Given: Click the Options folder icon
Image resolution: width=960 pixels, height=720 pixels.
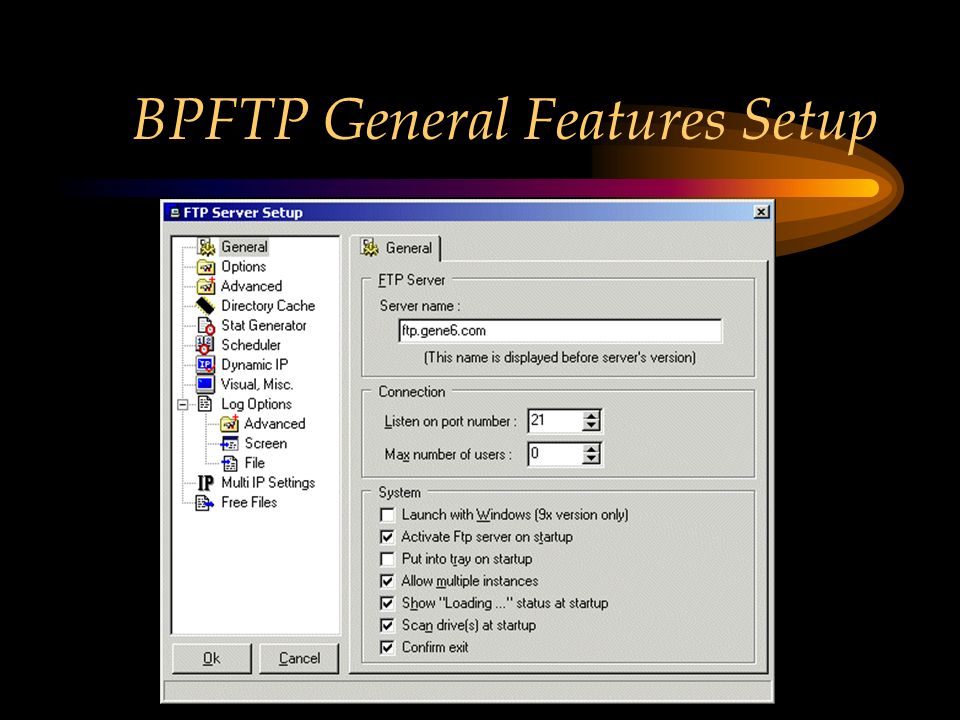Looking at the screenshot, I should click(206, 267).
